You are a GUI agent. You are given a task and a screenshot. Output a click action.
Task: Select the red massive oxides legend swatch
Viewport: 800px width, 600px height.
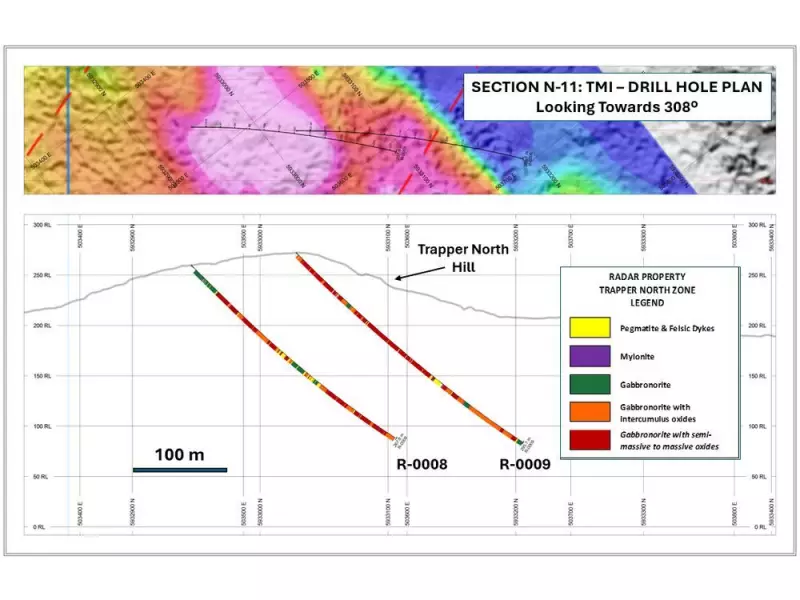coord(590,440)
